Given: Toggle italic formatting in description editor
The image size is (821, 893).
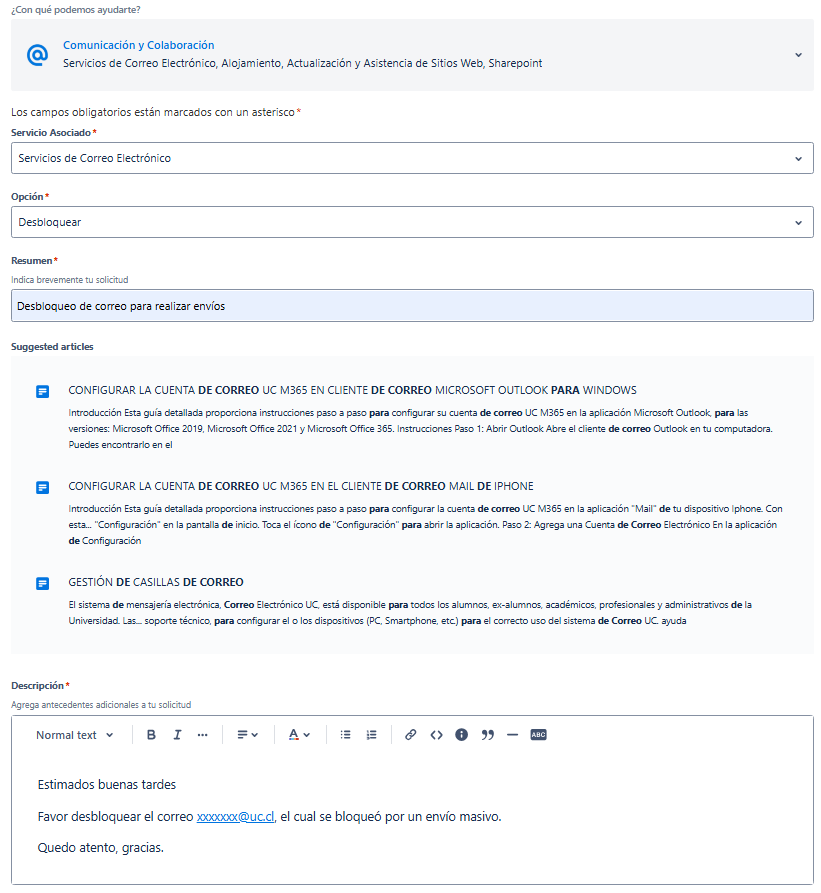Looking at the screenshot, I should (177, 735).
